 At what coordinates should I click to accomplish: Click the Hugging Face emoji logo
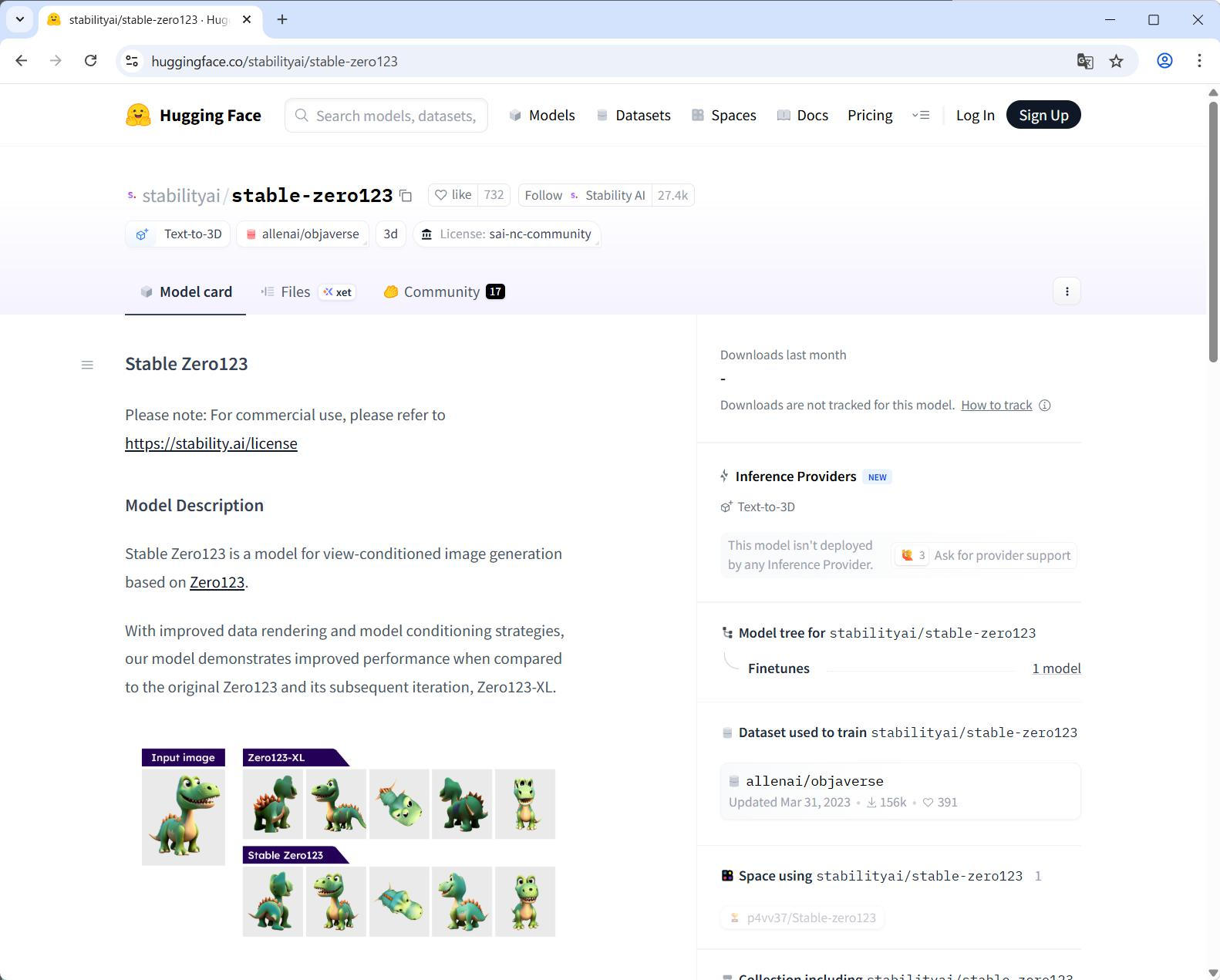[x=138, y=115]
